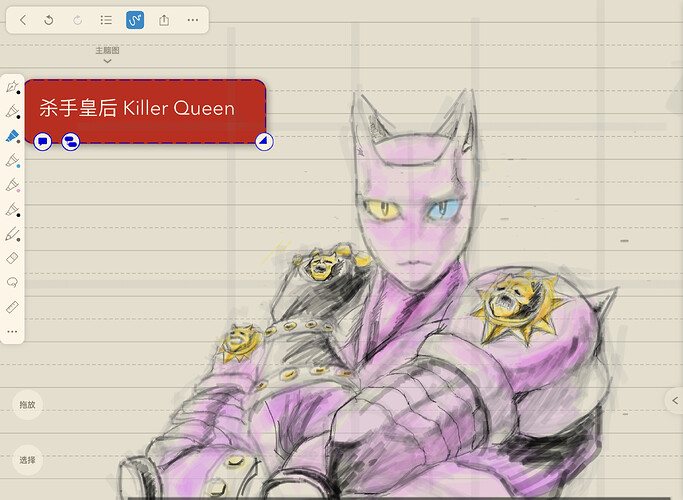Image resolution: width=683 pixels, height=500 pixels.
Task: Toggle the blue drawing mode button
Action: pyautogui.click(x=135, y=20)
